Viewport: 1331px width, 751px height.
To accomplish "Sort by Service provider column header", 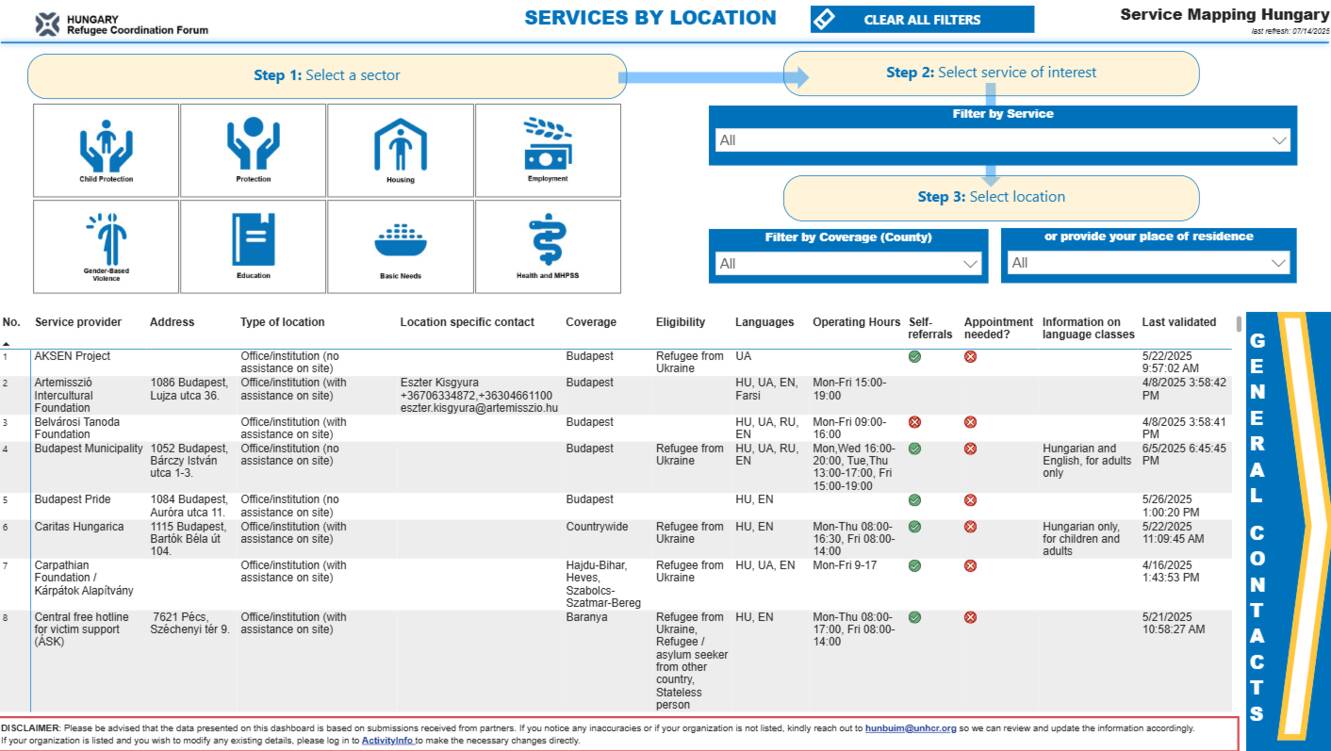I will tap(78, 322).
